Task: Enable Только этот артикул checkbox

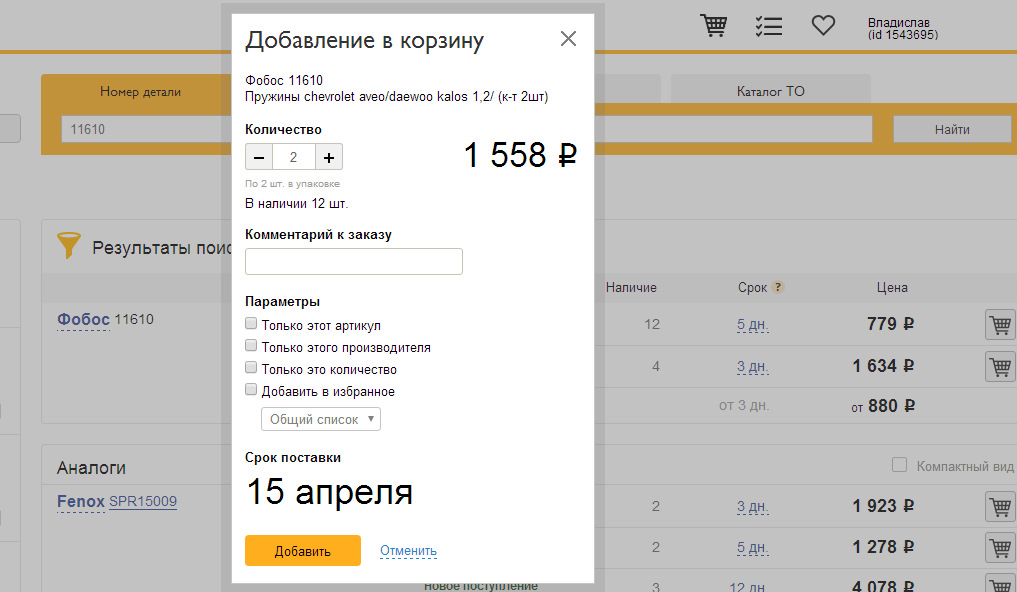Action: click(x=252, y=324)
